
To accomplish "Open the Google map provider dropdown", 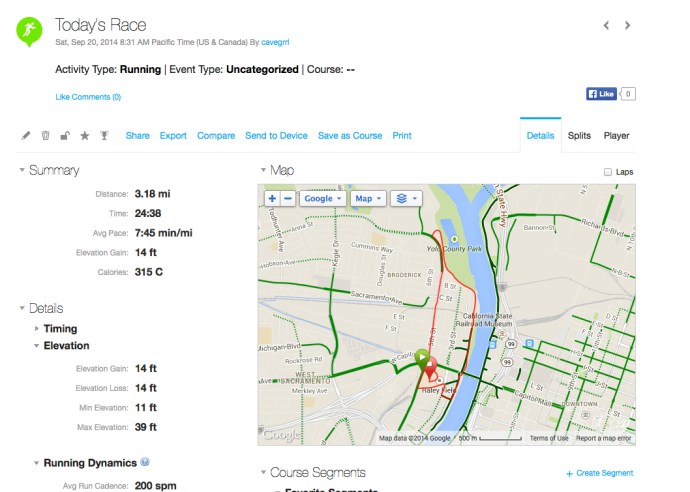I will pyautogui.click(x=322, y=199).
